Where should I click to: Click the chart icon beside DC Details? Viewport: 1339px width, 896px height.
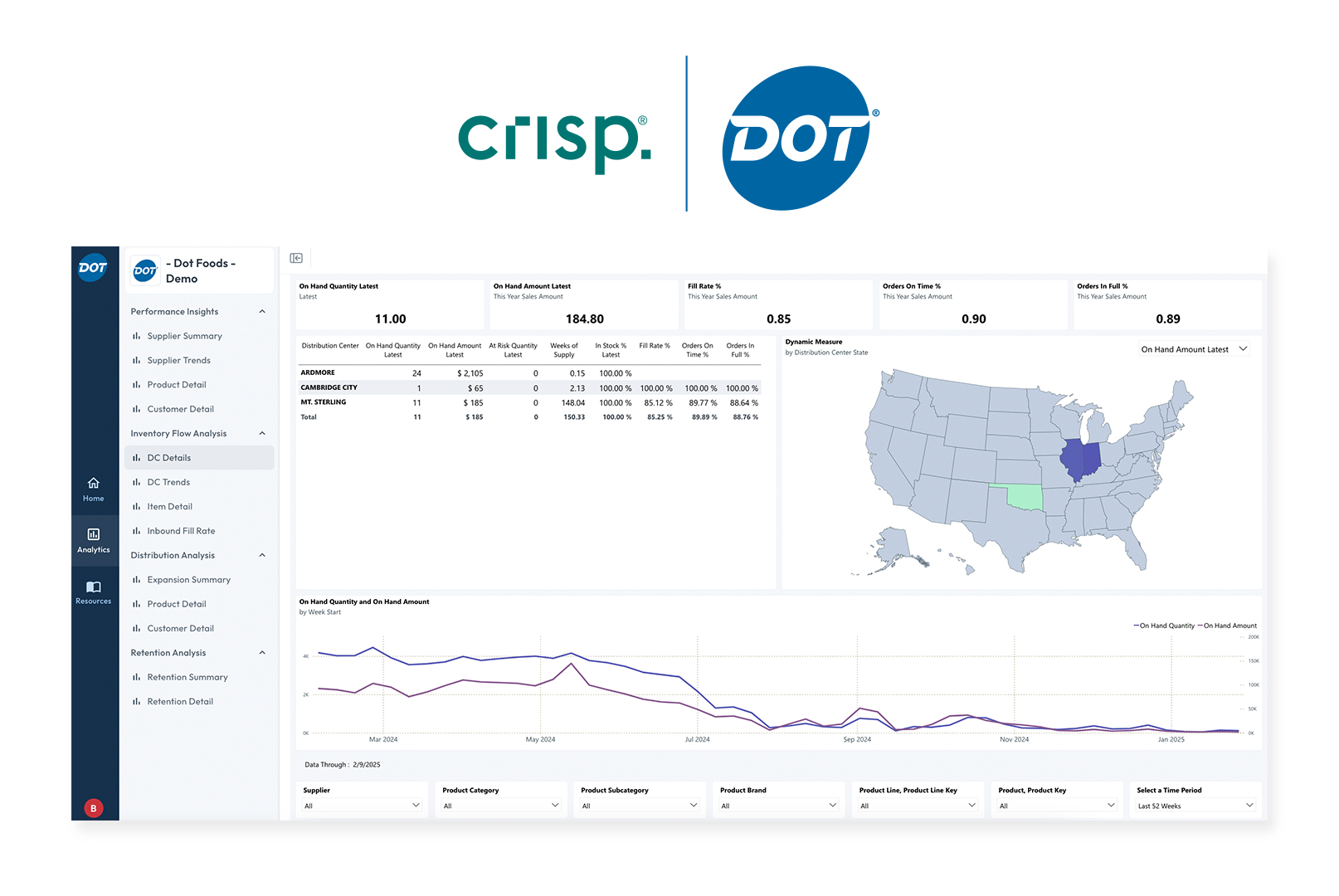click(138, 457)
